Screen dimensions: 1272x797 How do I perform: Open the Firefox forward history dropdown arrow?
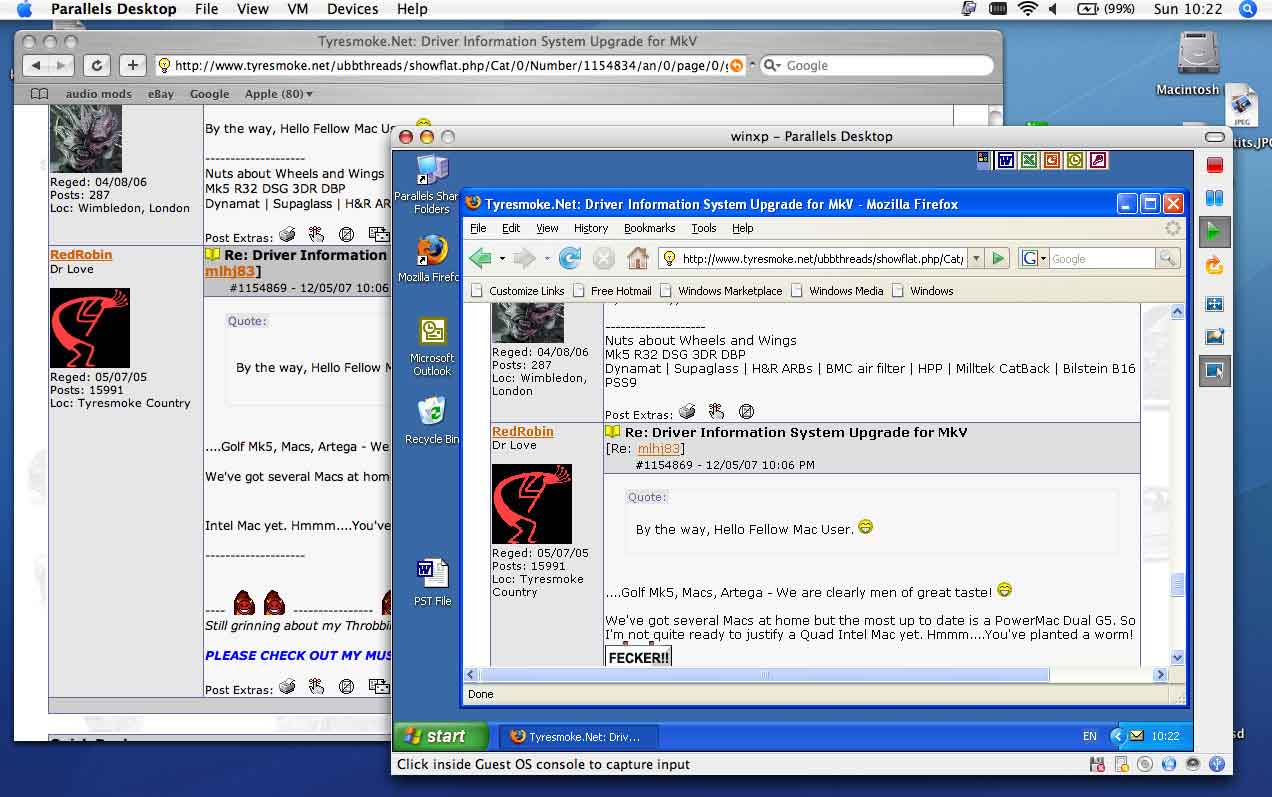(x=546, y=259)
